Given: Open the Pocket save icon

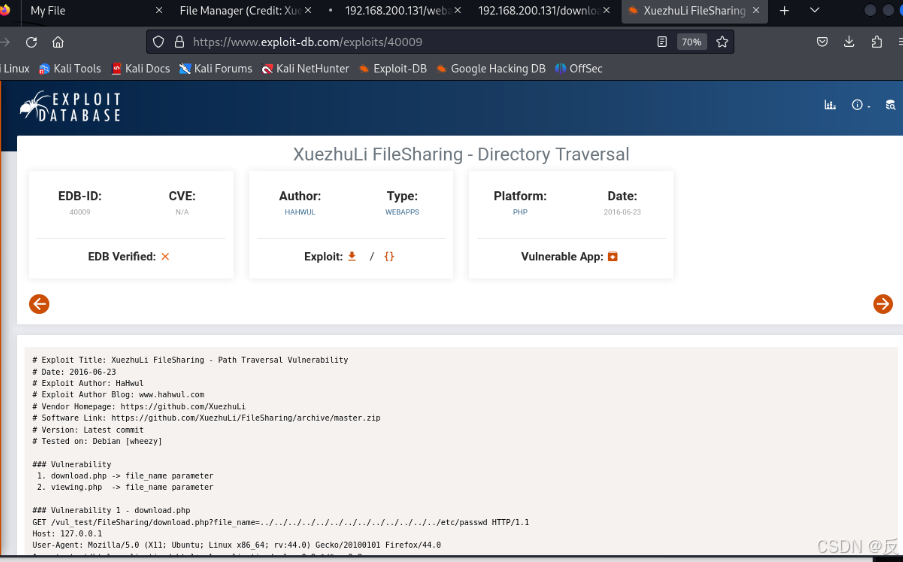Looking at the screenshot, I should pyautogui.click(x=822, y=42).
